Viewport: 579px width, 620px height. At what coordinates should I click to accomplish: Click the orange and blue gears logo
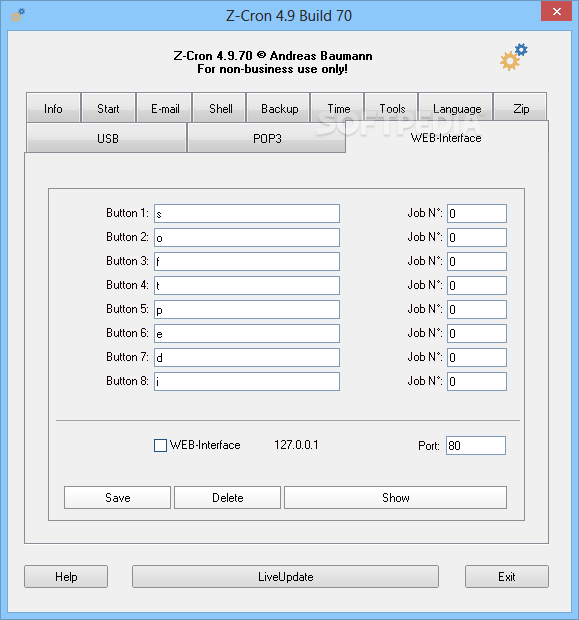(x=513, y=57)
